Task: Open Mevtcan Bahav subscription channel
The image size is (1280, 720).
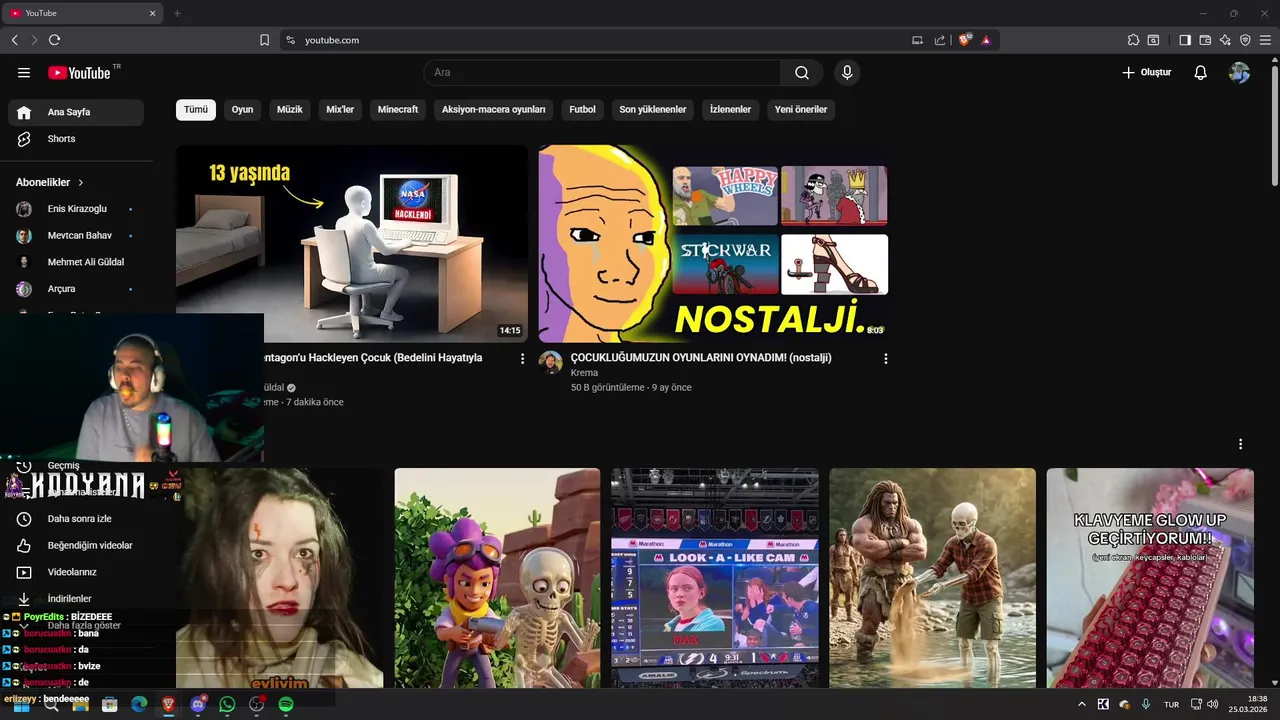Action: (x=76, y=236)
